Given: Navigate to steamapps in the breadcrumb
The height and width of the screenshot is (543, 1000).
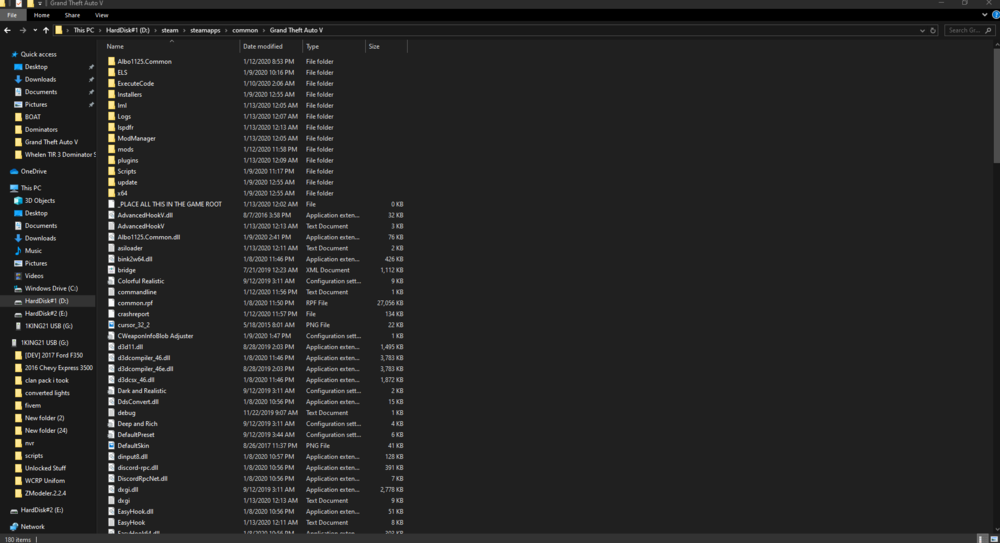Looking at the screenshot, I should (205, 30).
